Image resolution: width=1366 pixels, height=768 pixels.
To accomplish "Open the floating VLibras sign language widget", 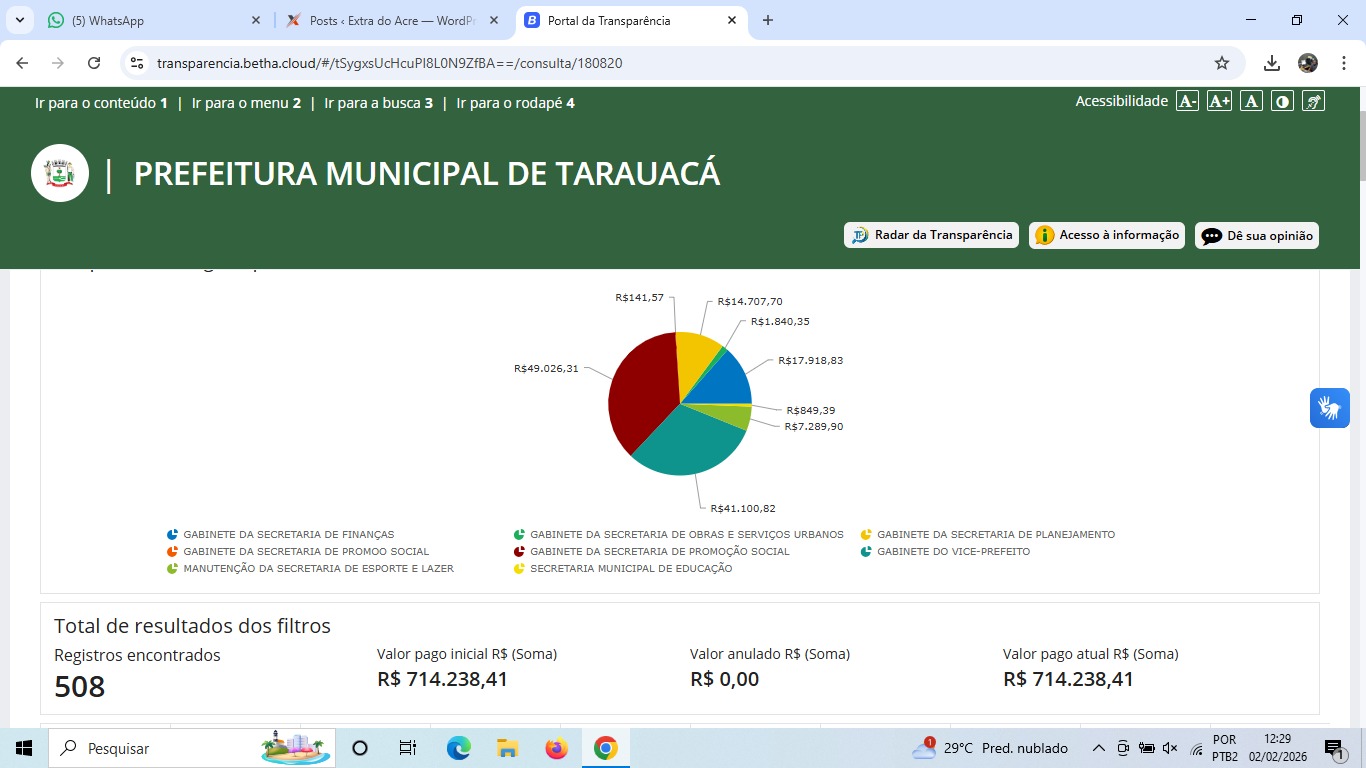I will coord(1329,408).
